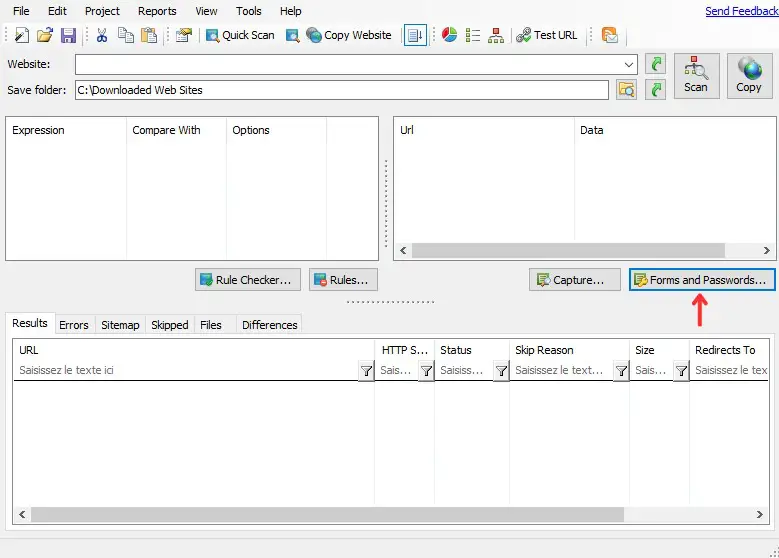Click the Paste clipboard icon

(149, 35)
